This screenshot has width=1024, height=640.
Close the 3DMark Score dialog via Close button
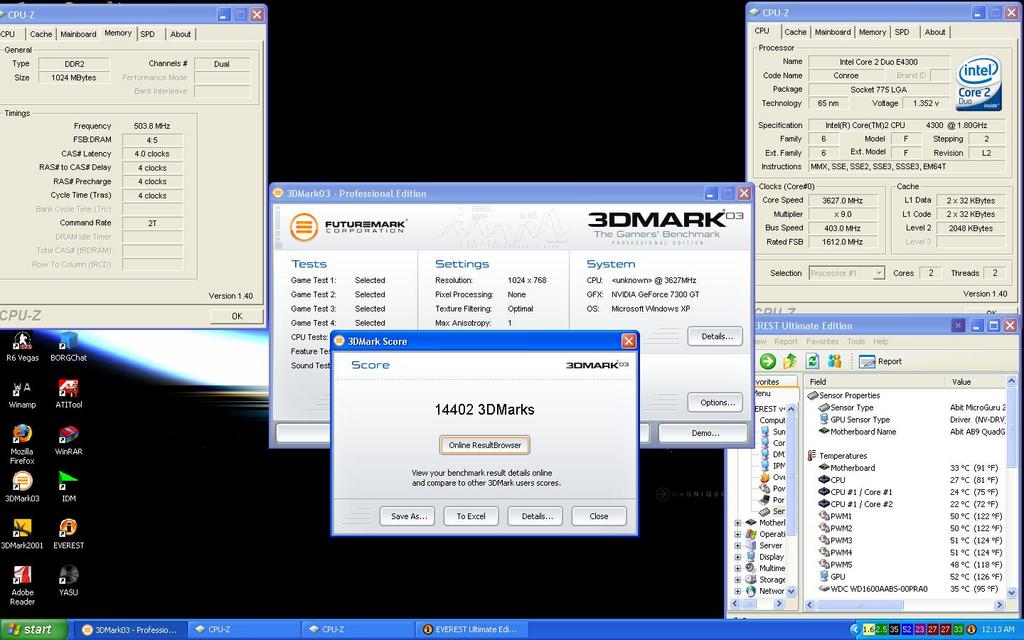599,516
